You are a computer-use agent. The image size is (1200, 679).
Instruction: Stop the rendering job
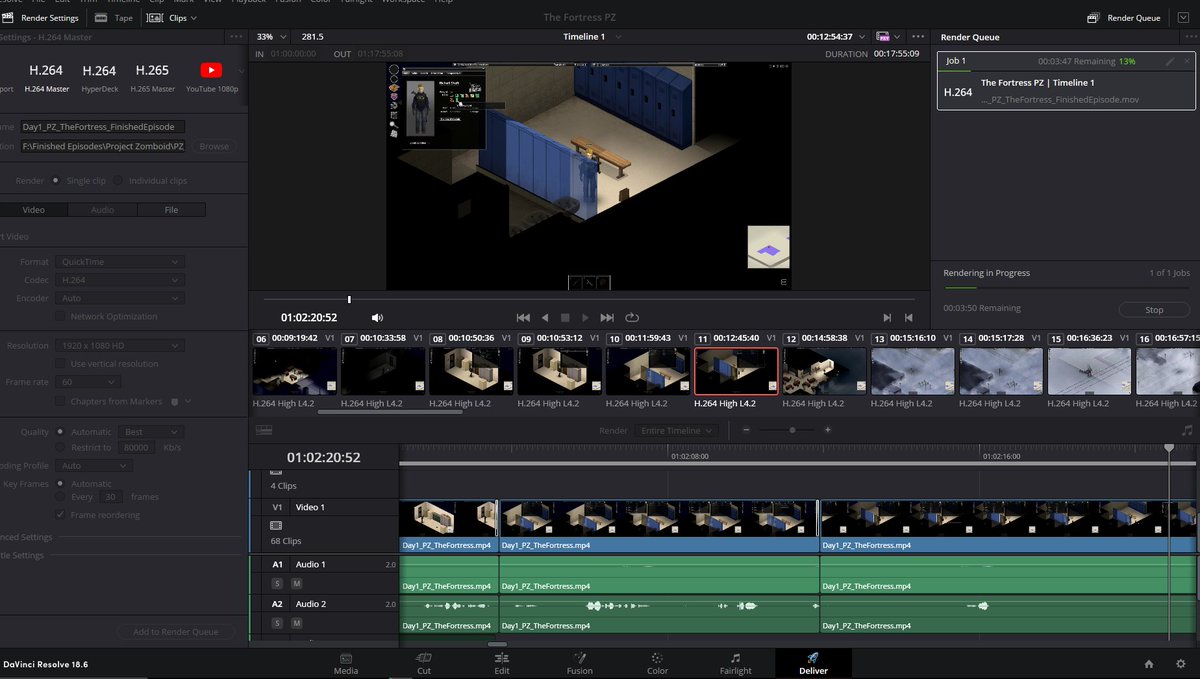(1154, 310)
